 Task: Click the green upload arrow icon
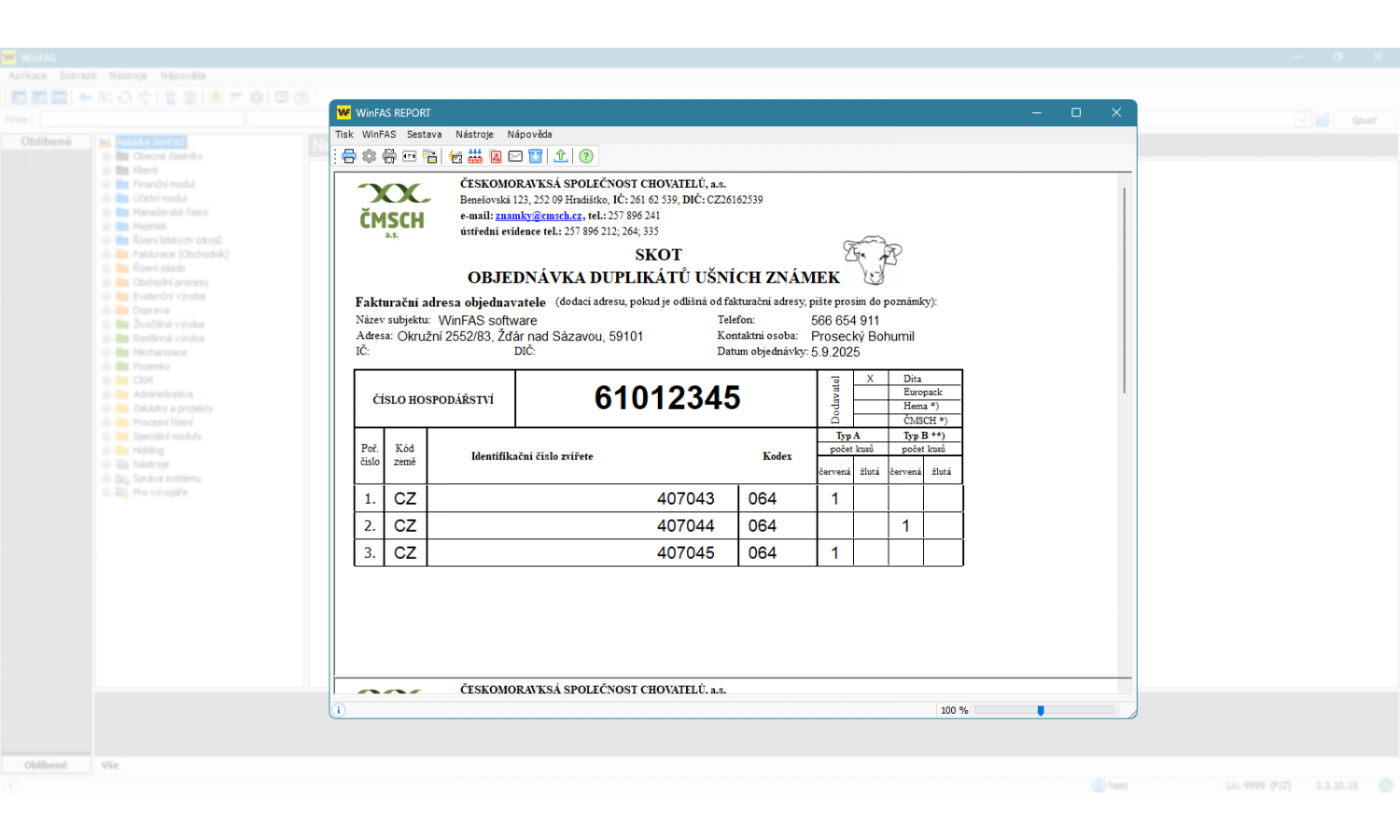click(x=561, y=157)
